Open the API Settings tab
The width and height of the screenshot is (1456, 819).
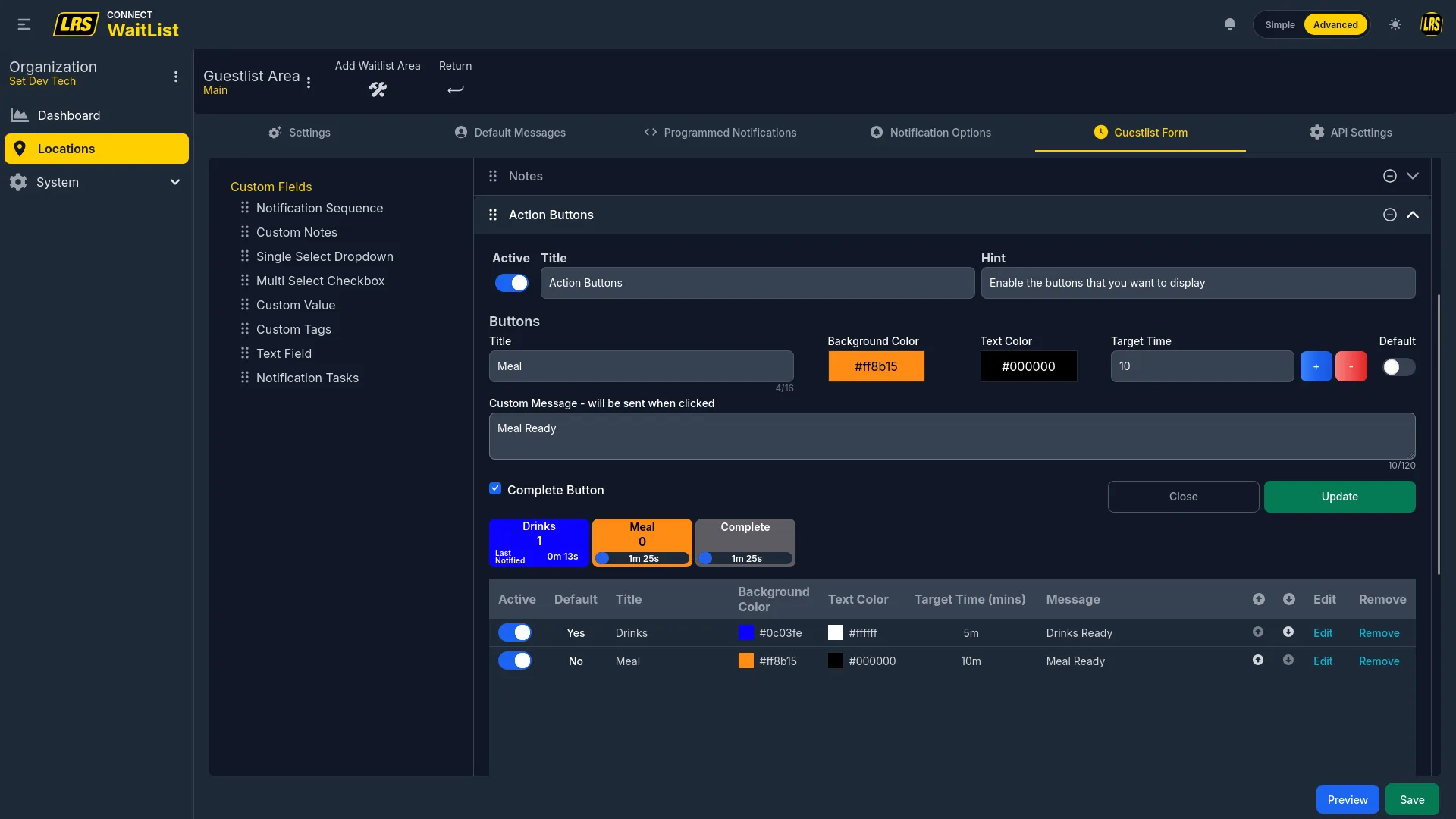point(1351,133)
